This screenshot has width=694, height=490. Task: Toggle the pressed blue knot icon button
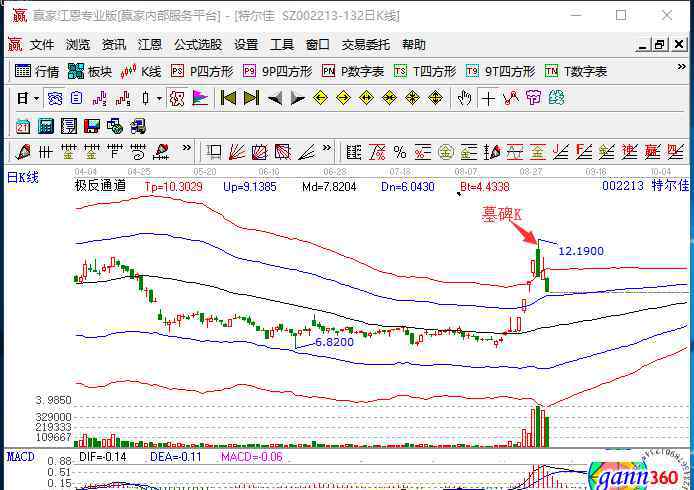coord(55,98)
